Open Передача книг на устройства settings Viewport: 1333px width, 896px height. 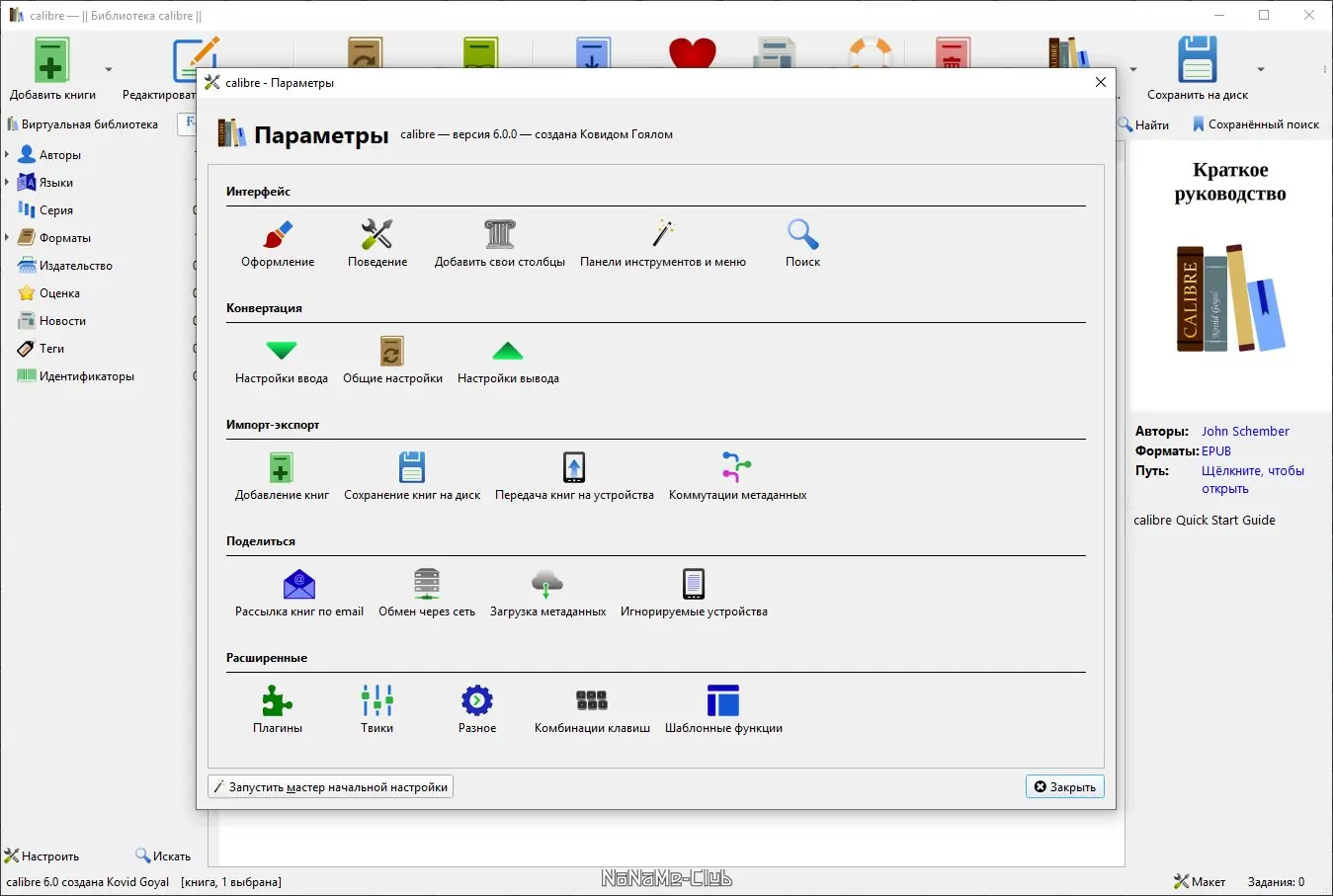click(x=574, y=477)
